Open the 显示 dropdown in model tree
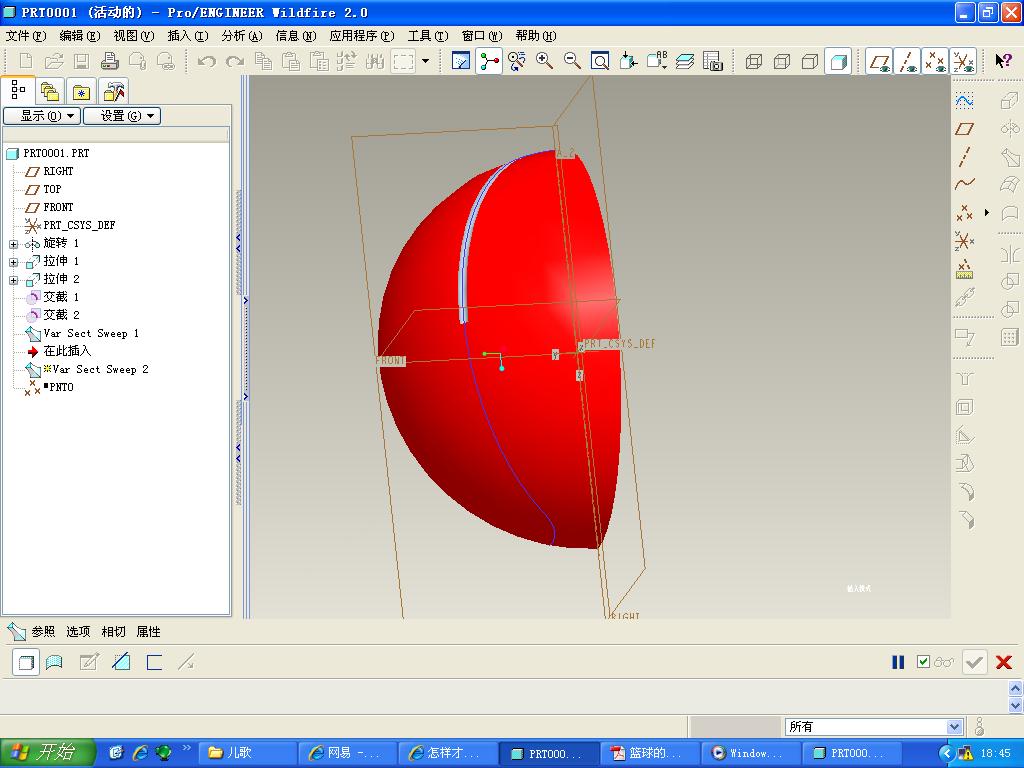Viewport: 1024px width, 768px height. pyautogui.click(x=42, y=116)
